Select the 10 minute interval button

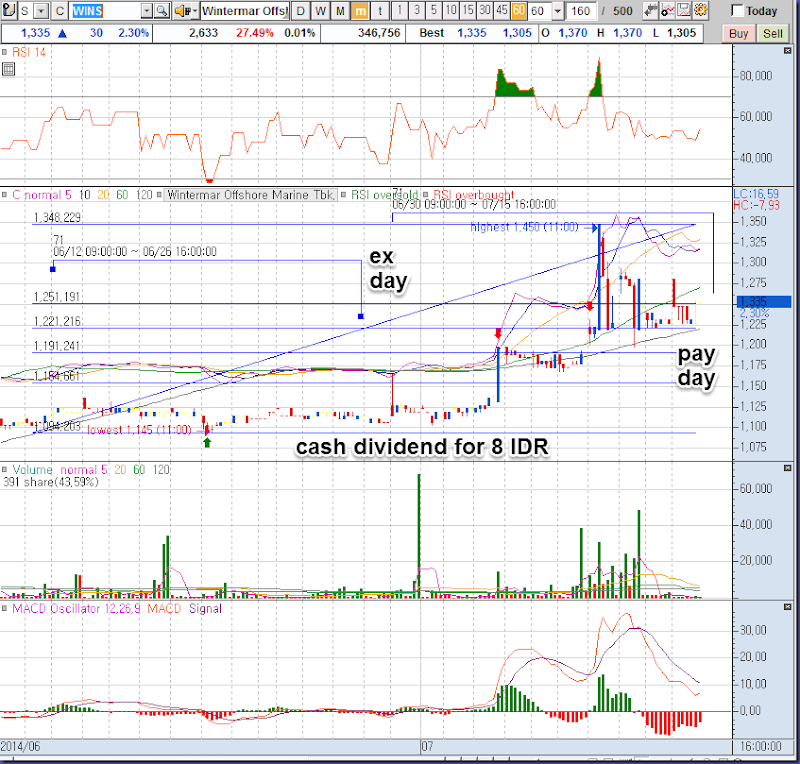click(451, 11)
